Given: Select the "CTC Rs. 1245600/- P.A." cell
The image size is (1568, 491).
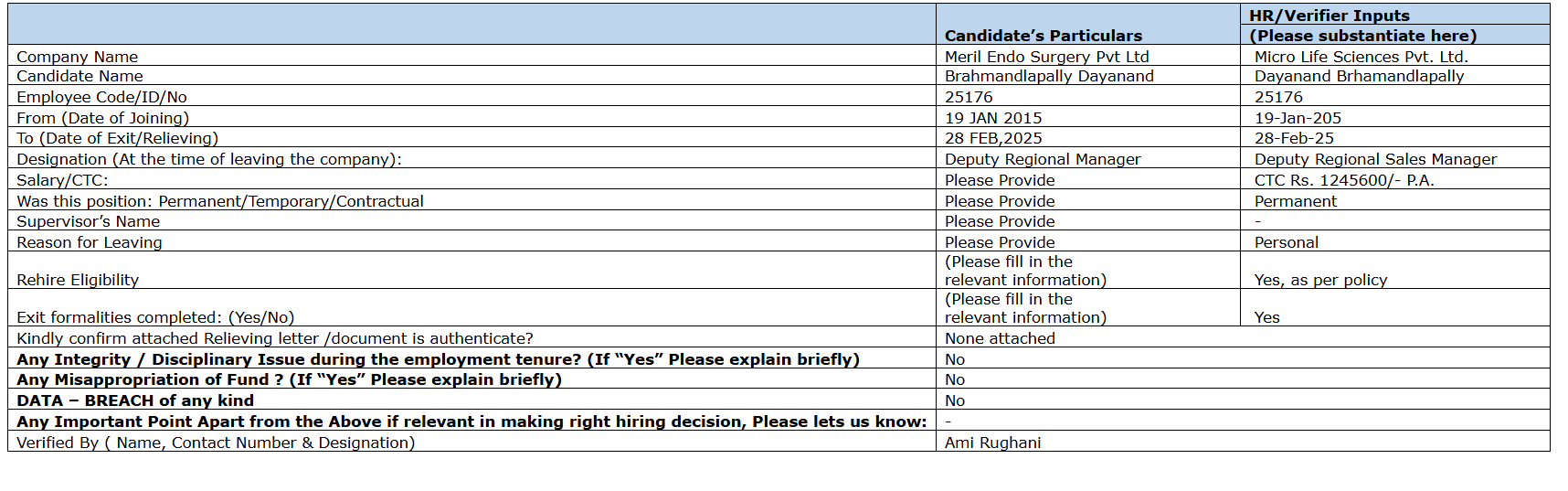Looking at the screenshot, I should click(x=1344, y=180).
